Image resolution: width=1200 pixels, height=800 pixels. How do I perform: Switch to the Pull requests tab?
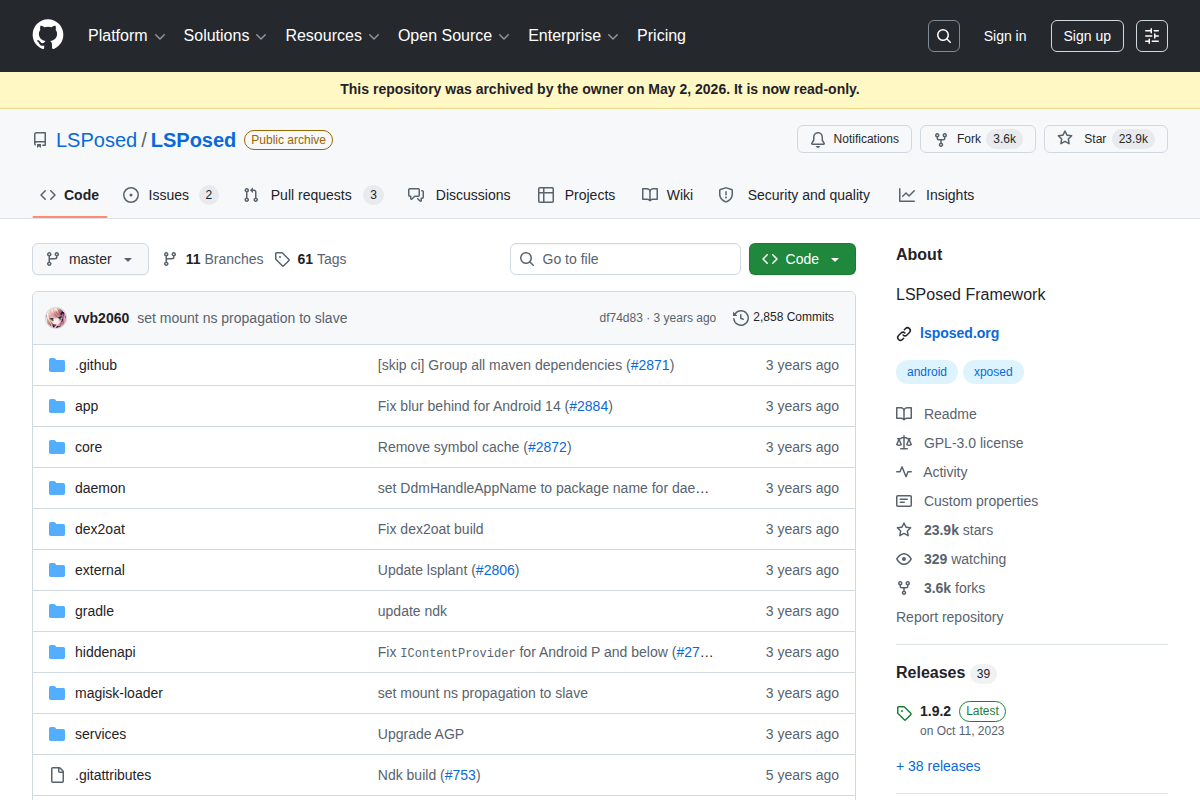click(x=313, y=195)
